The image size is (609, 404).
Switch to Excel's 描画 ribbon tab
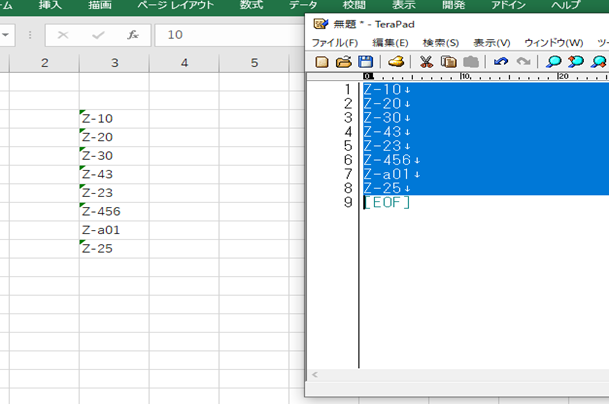(100, 5)
